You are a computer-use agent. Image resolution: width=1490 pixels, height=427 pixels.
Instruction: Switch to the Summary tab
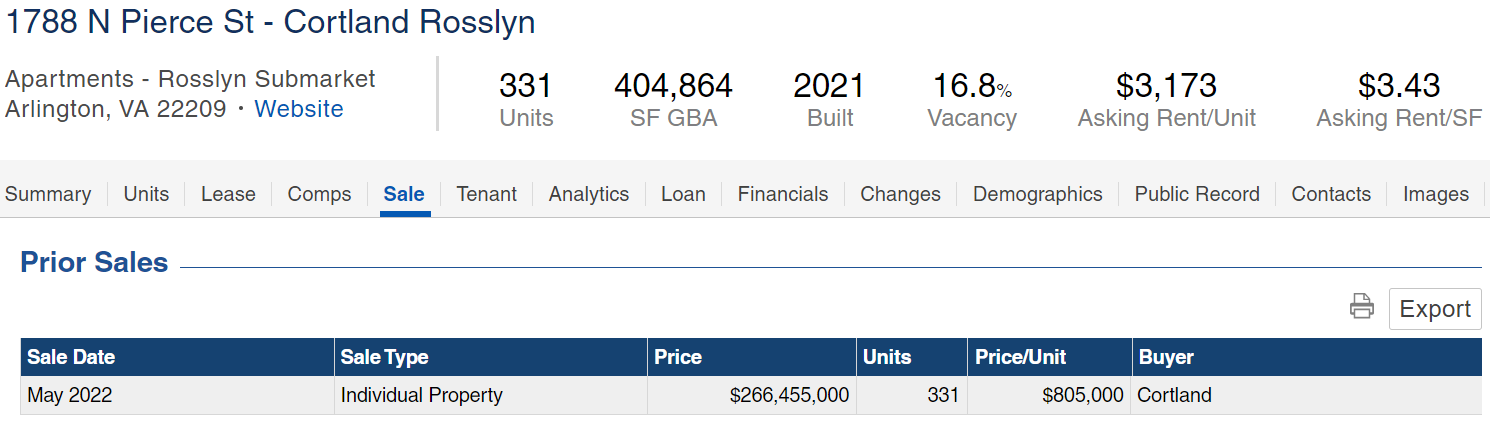tap(48, 194)
